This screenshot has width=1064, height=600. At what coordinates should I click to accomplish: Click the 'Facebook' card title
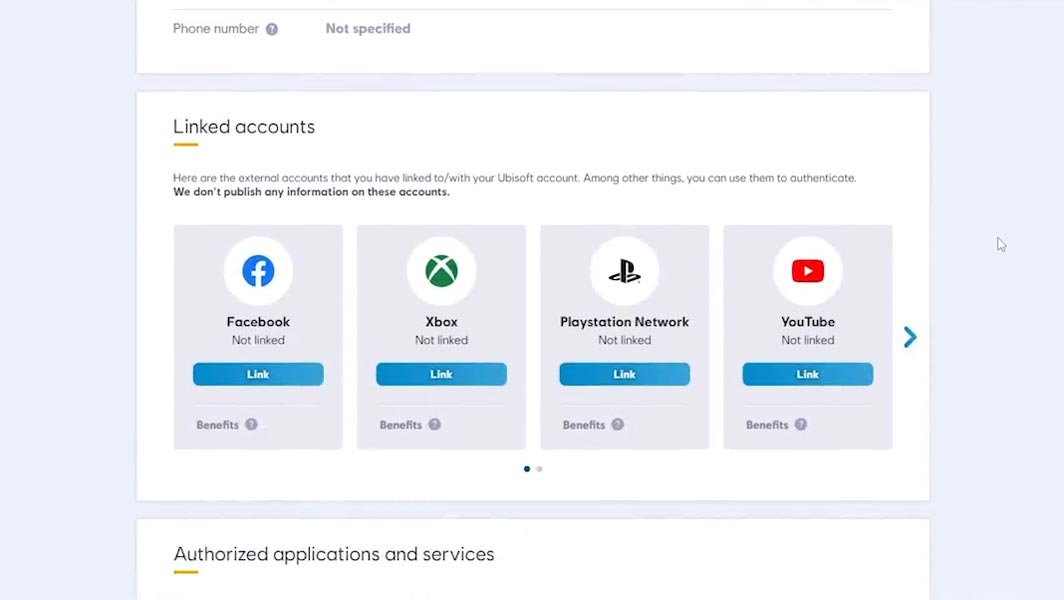(258, 322)
